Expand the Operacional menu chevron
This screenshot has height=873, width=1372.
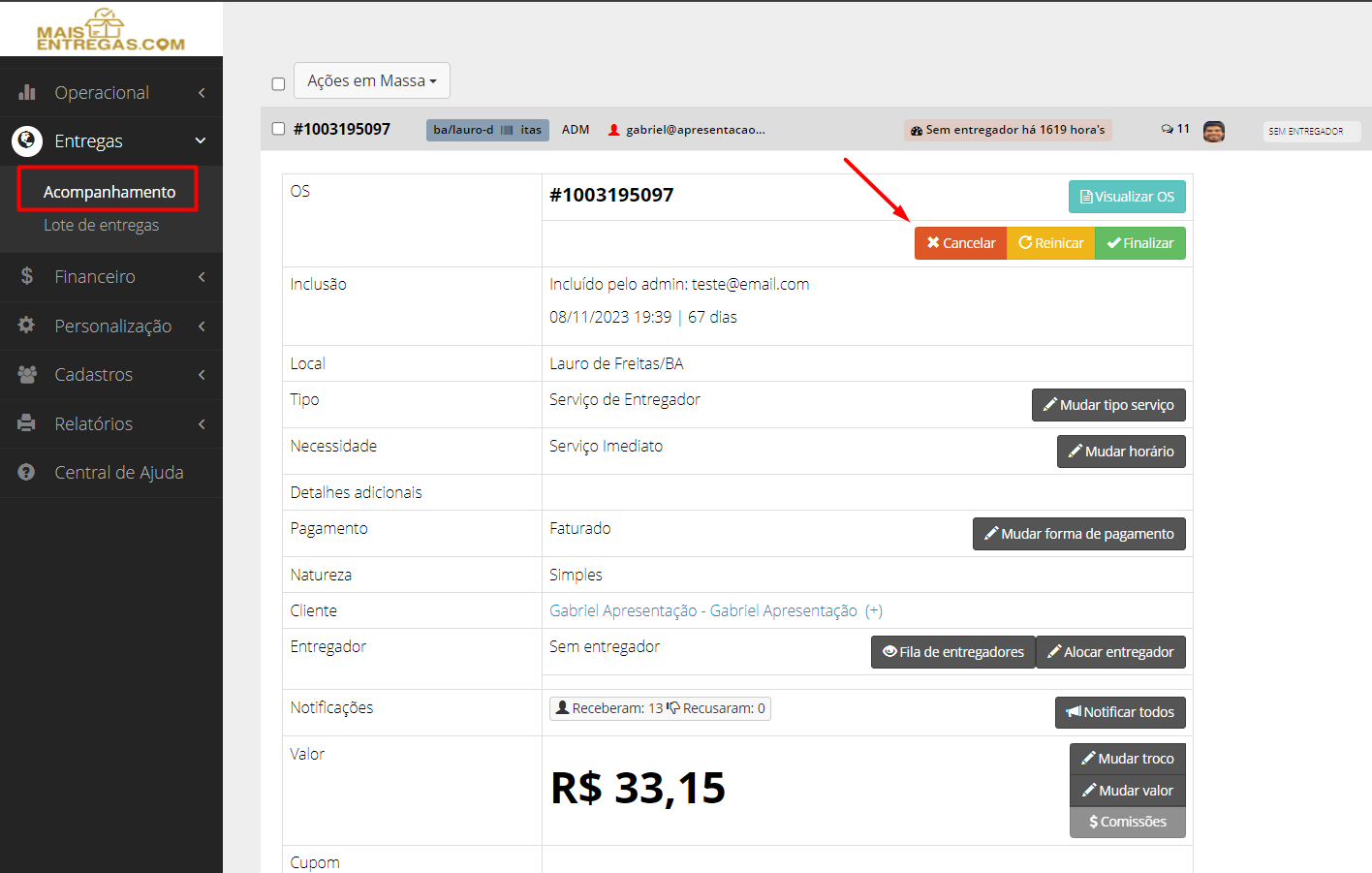[x=202, y=93]
